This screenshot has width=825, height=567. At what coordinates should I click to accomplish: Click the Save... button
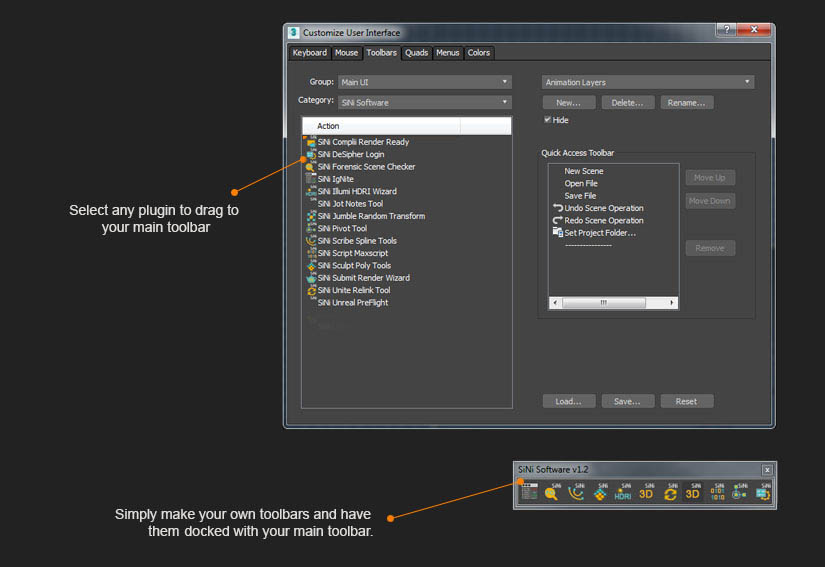[628, 401]
